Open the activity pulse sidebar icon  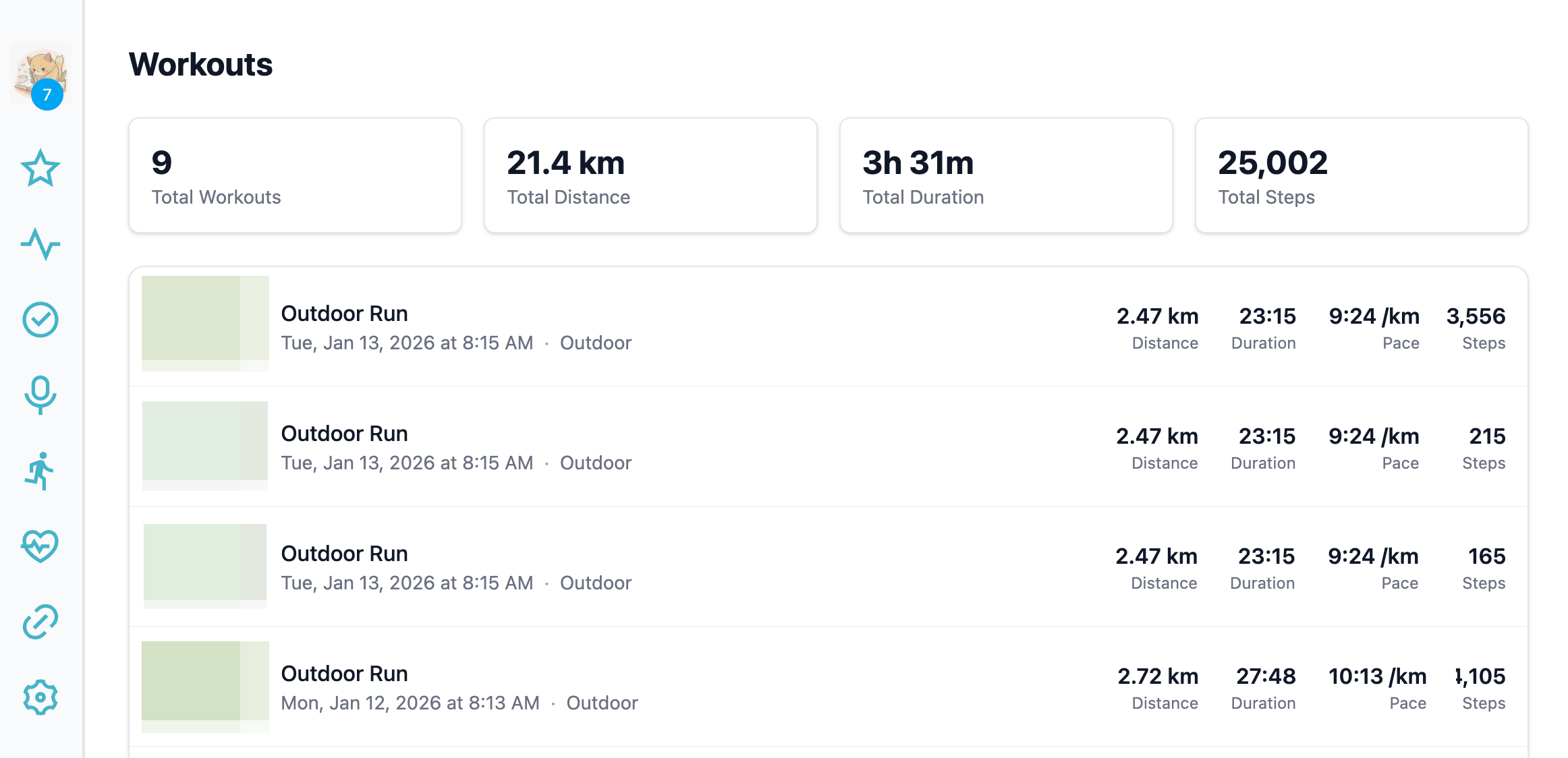pyautogui.click(x=40, y=243)
